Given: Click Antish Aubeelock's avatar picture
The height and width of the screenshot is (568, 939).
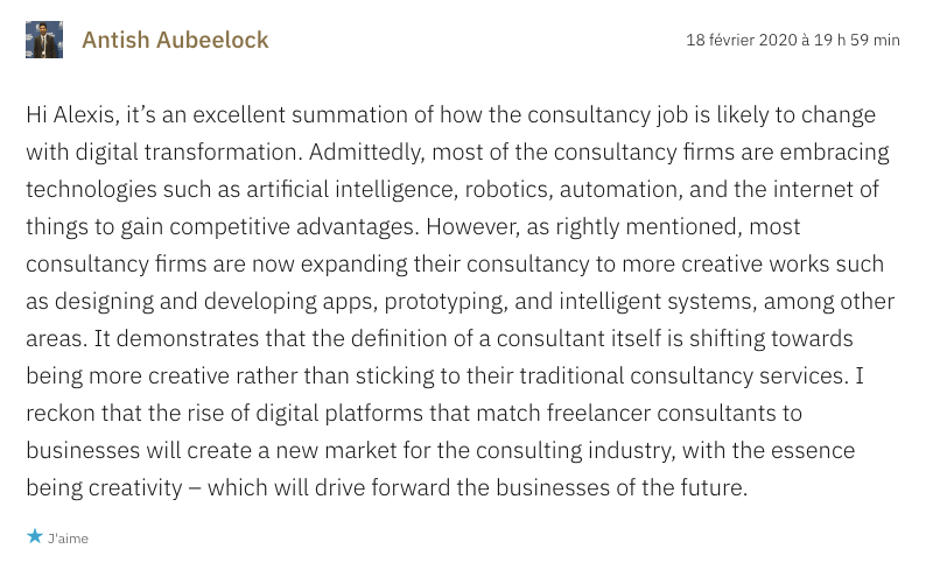Looking at the screenshot, I should tap(44, 40).
